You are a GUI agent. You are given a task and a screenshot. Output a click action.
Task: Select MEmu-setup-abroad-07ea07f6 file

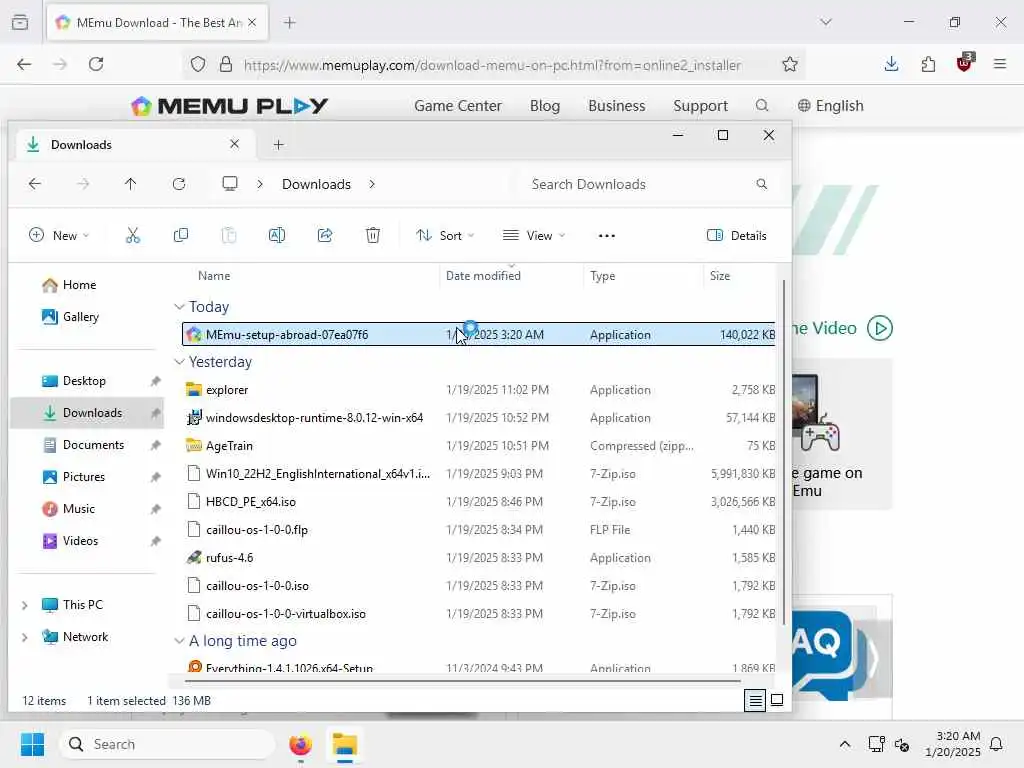(478, 334)
